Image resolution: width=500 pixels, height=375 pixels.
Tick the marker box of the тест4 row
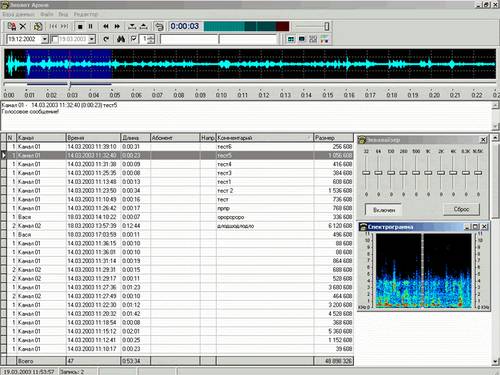[3, 164]
